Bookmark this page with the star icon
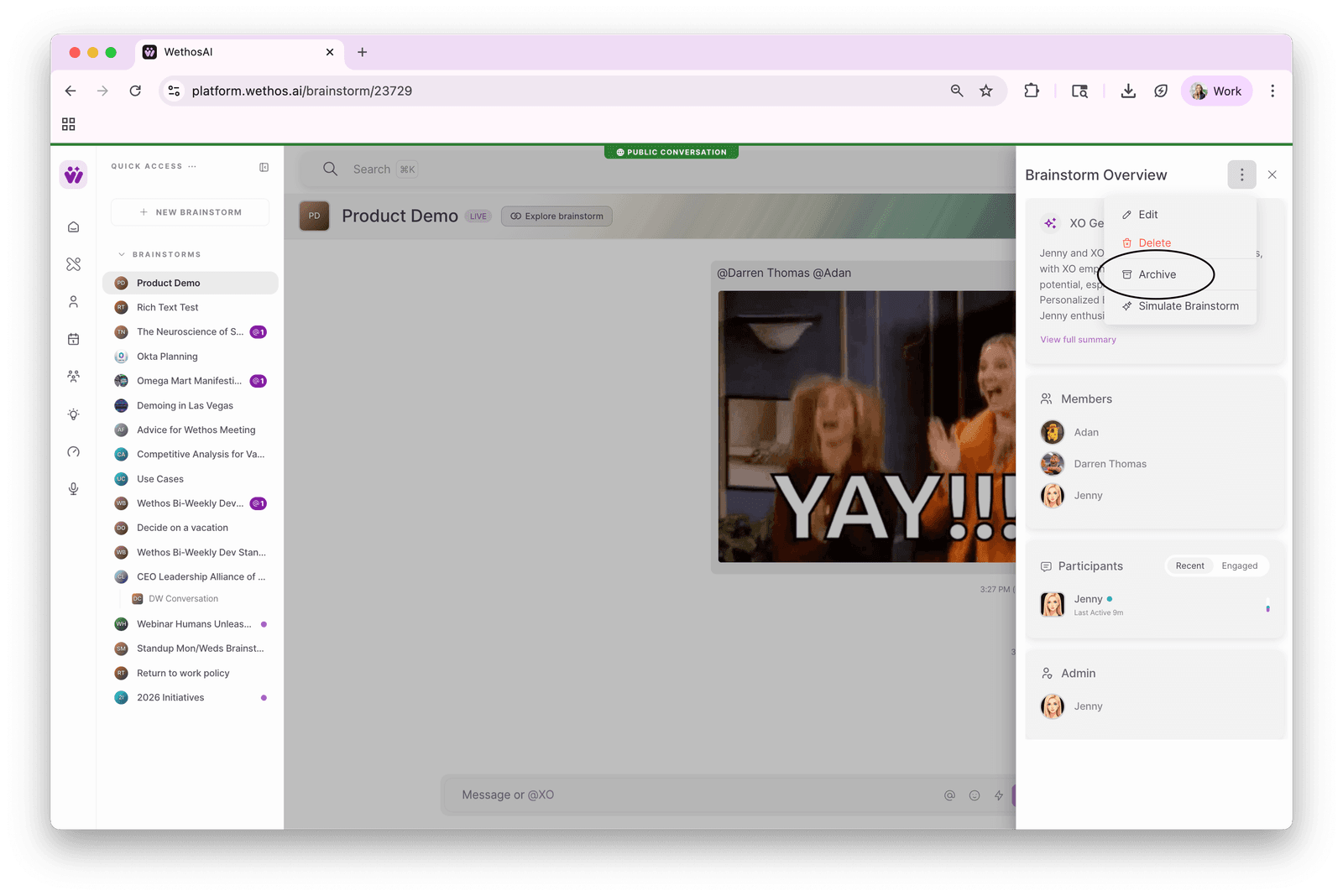This screenshot has height=896, width=1343. click(x=986, y=91)
